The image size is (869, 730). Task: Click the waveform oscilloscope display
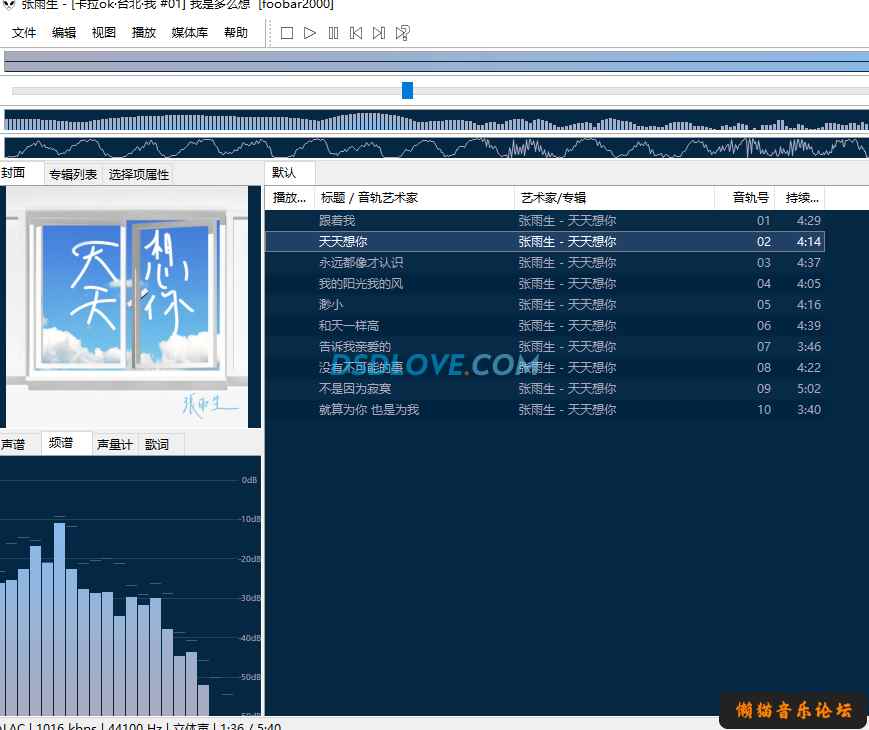pyautogui.click(x=436, y=148)
